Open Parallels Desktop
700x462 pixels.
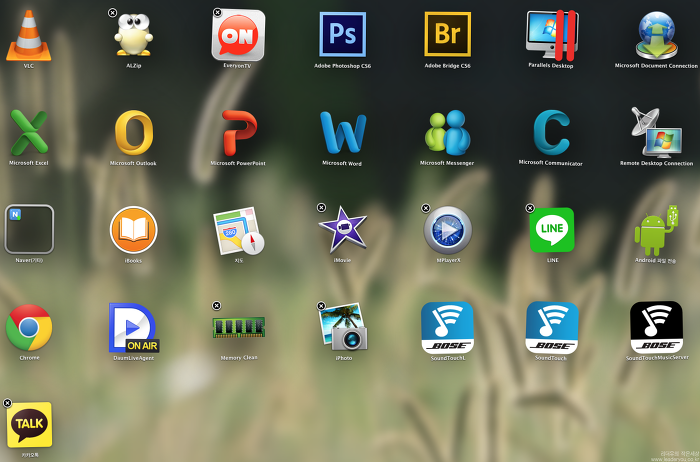552,35
